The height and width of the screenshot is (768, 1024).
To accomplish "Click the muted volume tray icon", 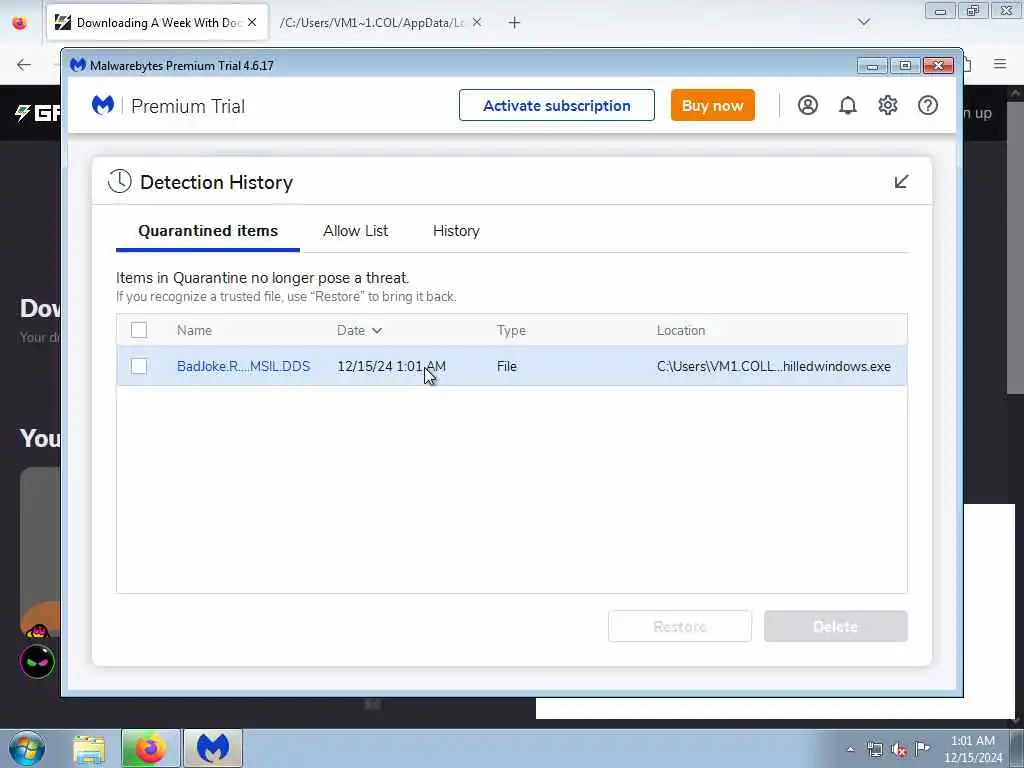I will click(x=899, y=750).
